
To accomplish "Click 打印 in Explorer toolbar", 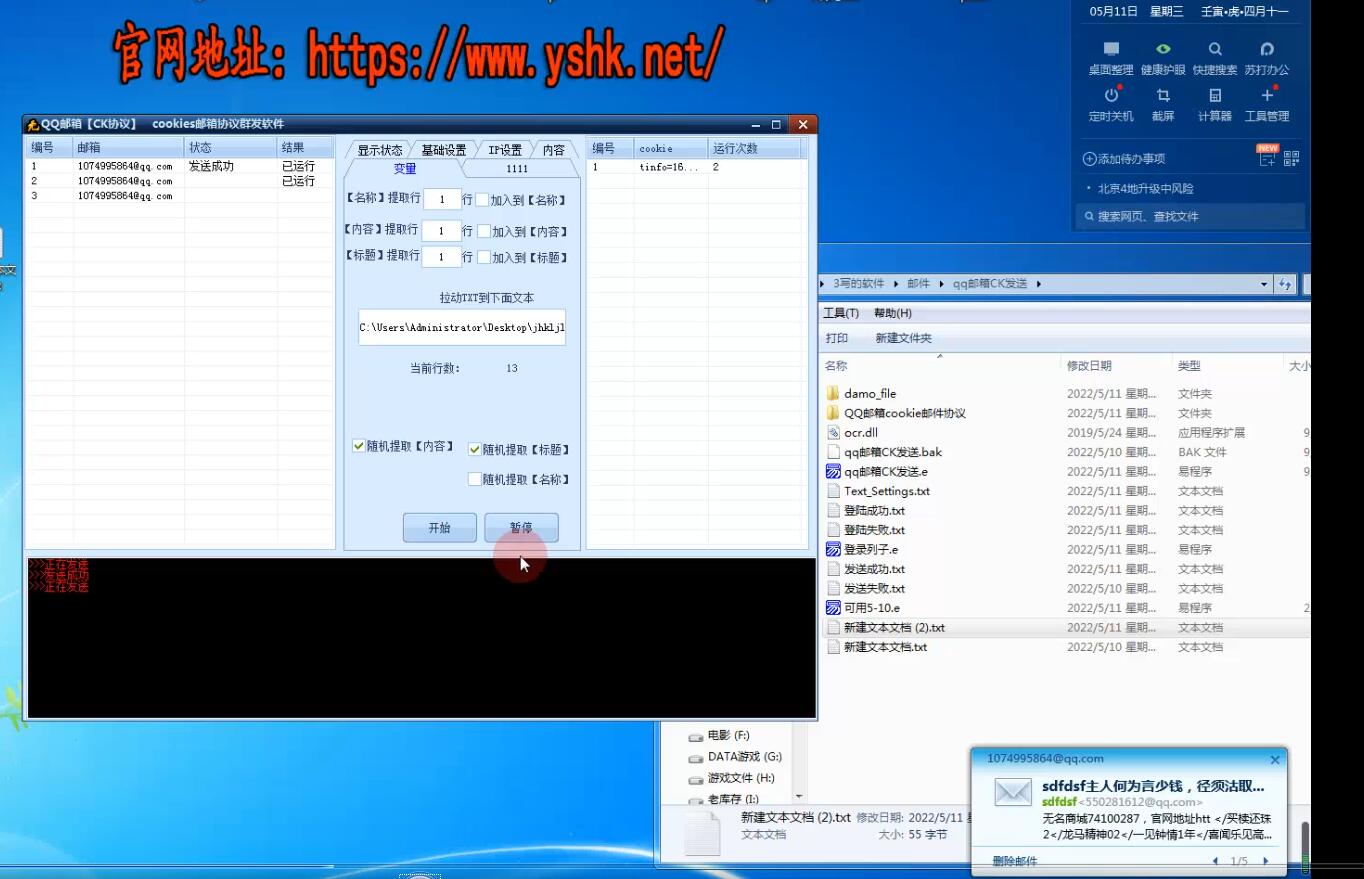I will [x=837, y=338].
